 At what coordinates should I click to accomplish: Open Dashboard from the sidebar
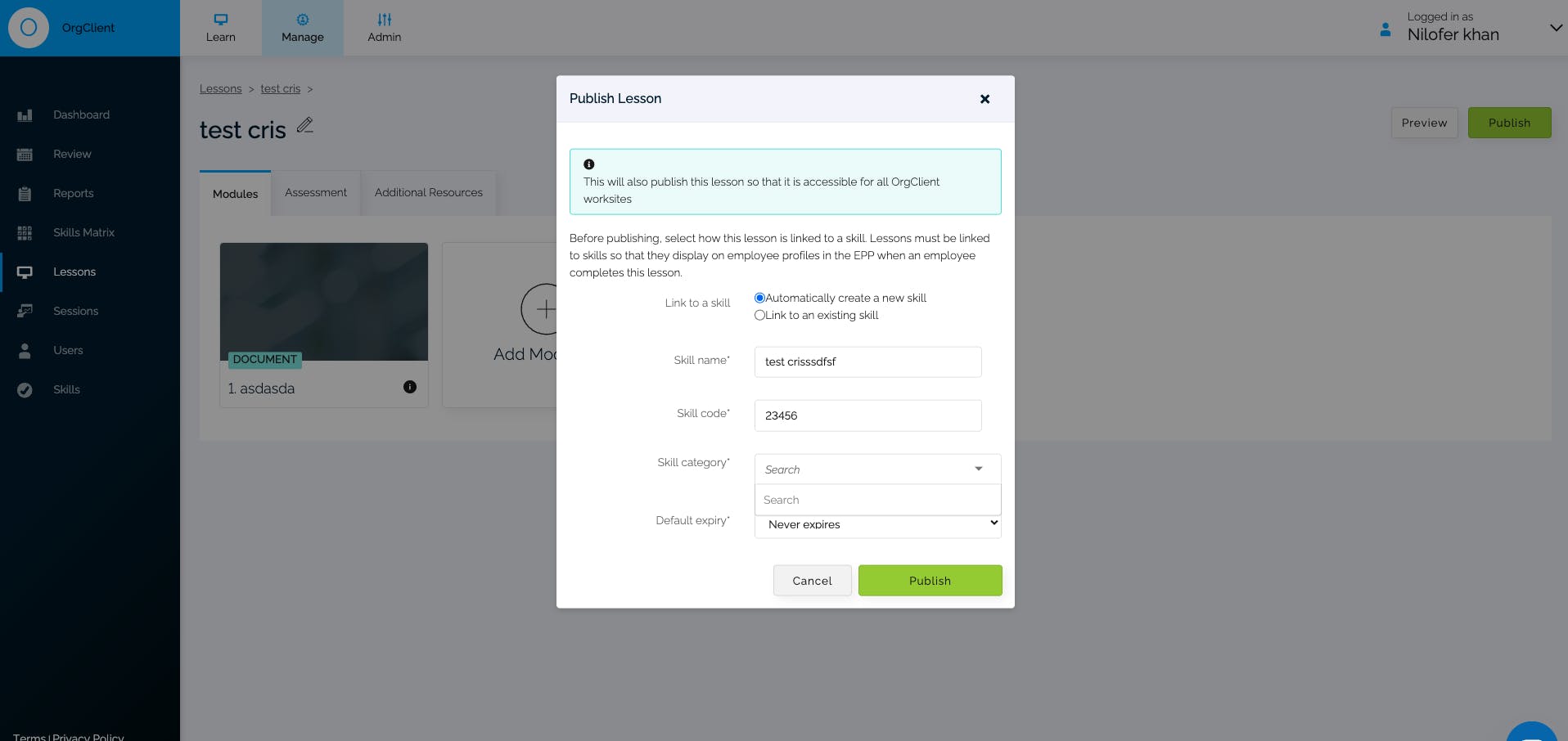pos(81,115)
